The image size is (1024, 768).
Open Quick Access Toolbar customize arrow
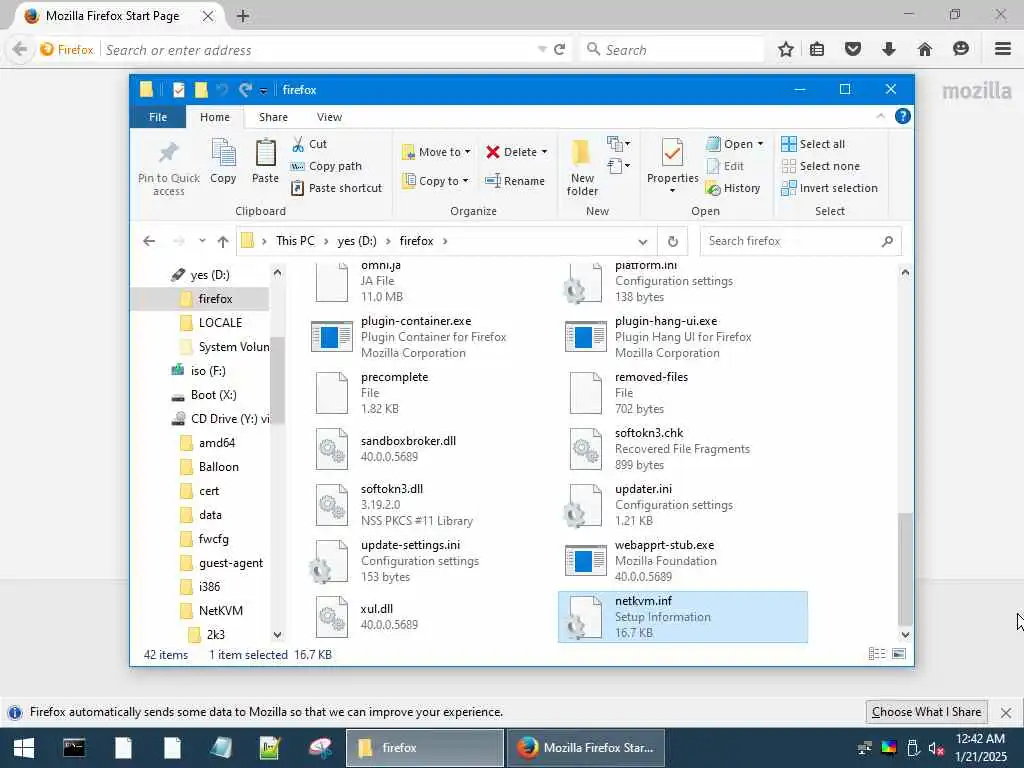click(263, 91)
